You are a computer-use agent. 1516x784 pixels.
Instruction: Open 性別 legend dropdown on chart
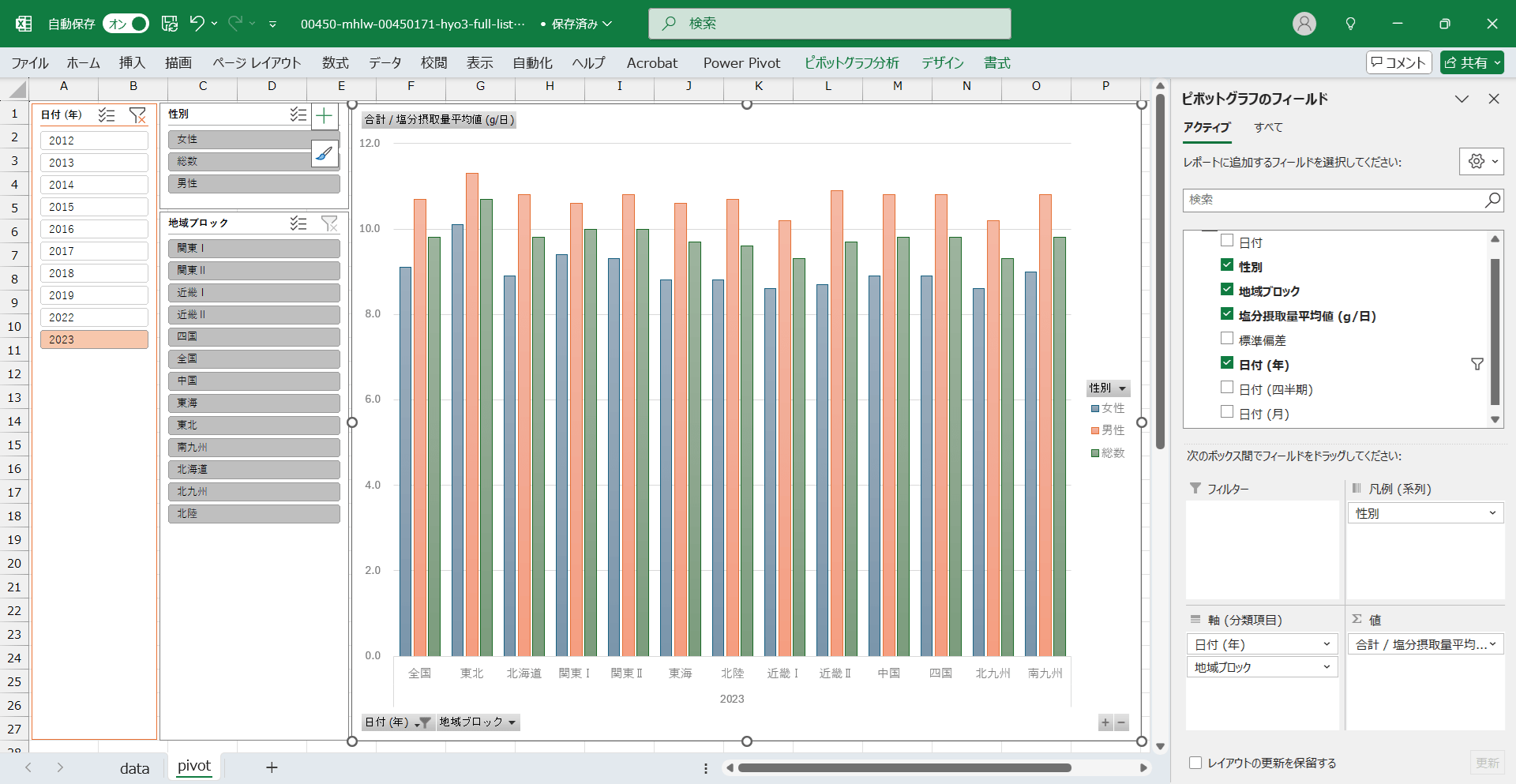[1122, 388]
